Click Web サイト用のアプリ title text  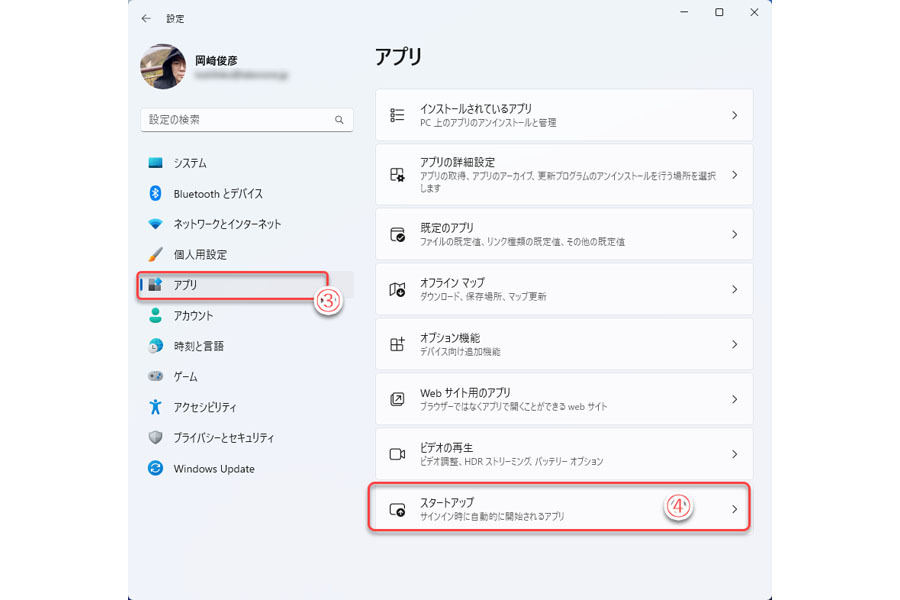[465, 393]
